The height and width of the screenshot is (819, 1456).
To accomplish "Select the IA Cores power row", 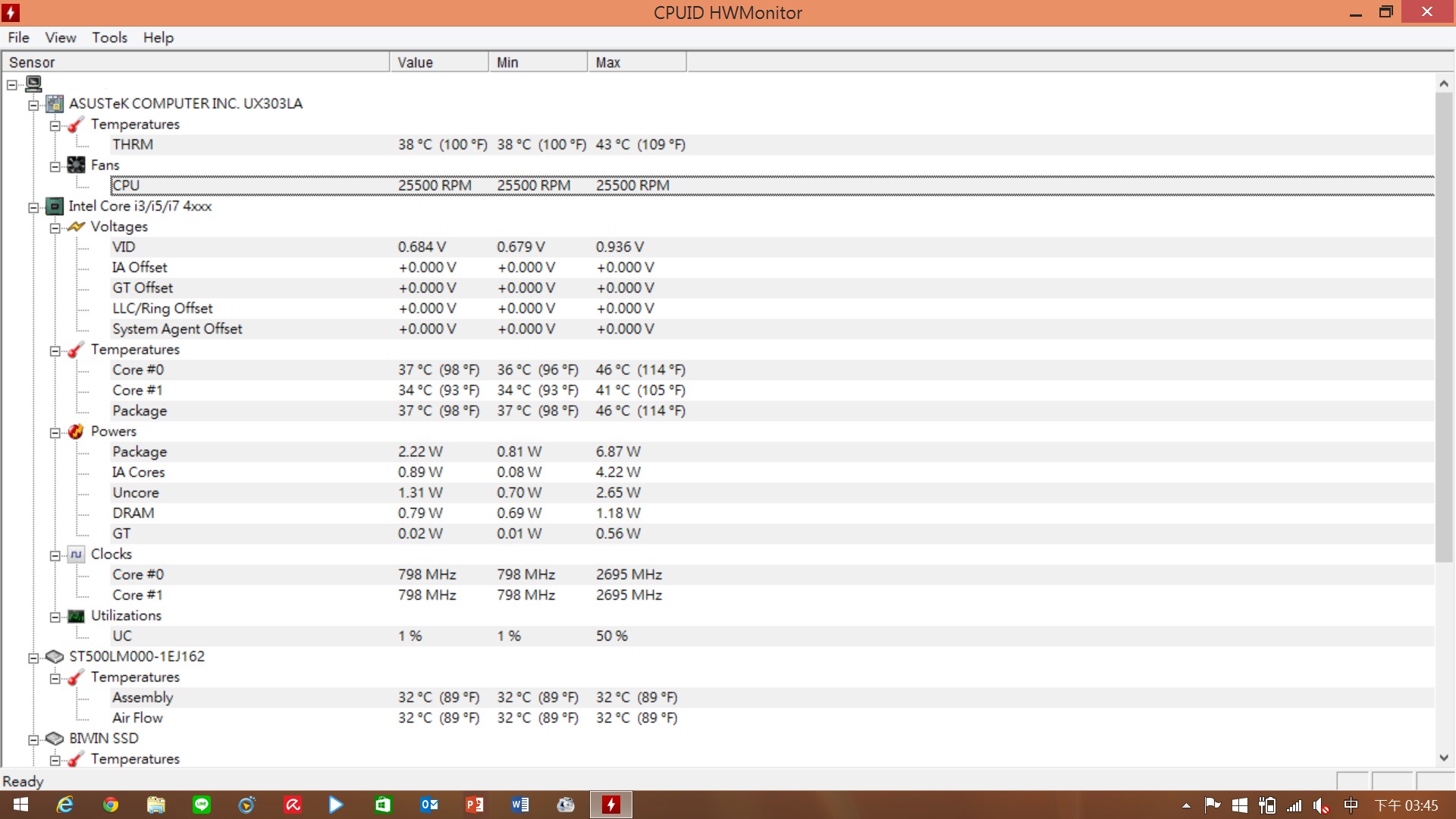I will pyautogui.click(x=772, y=472).
